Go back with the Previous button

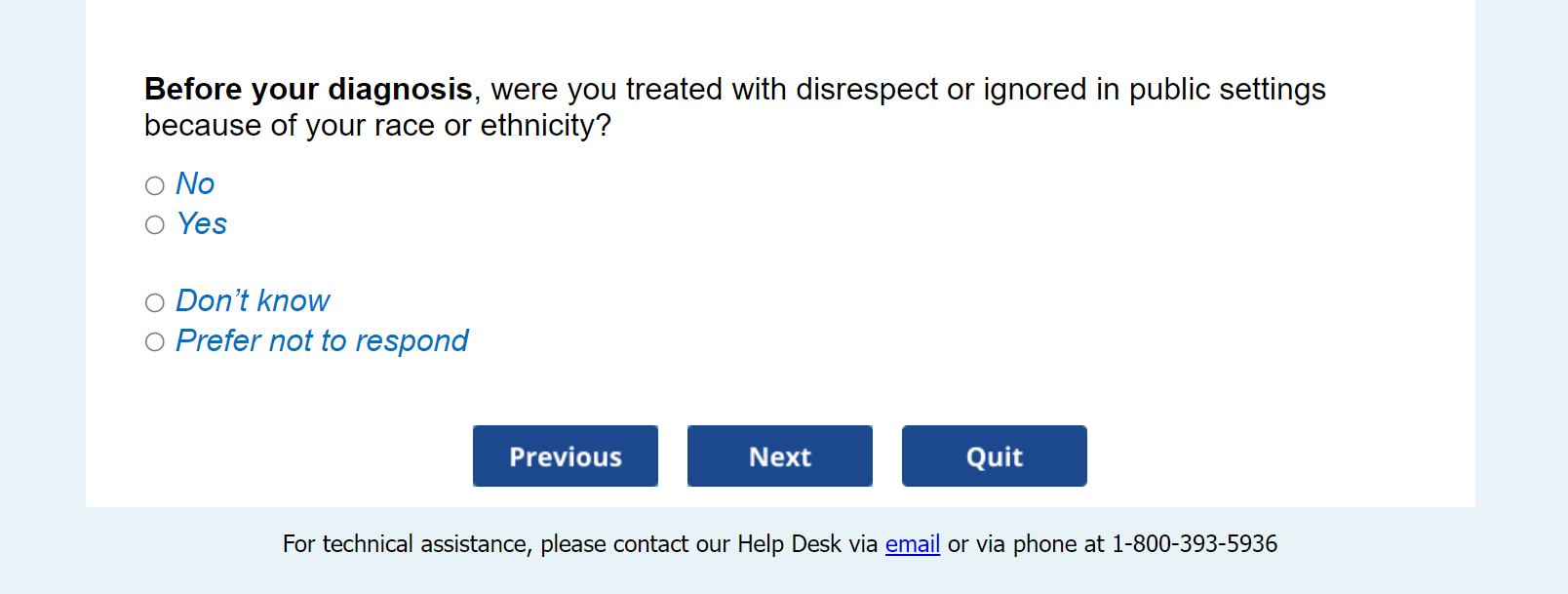(566, 455)
